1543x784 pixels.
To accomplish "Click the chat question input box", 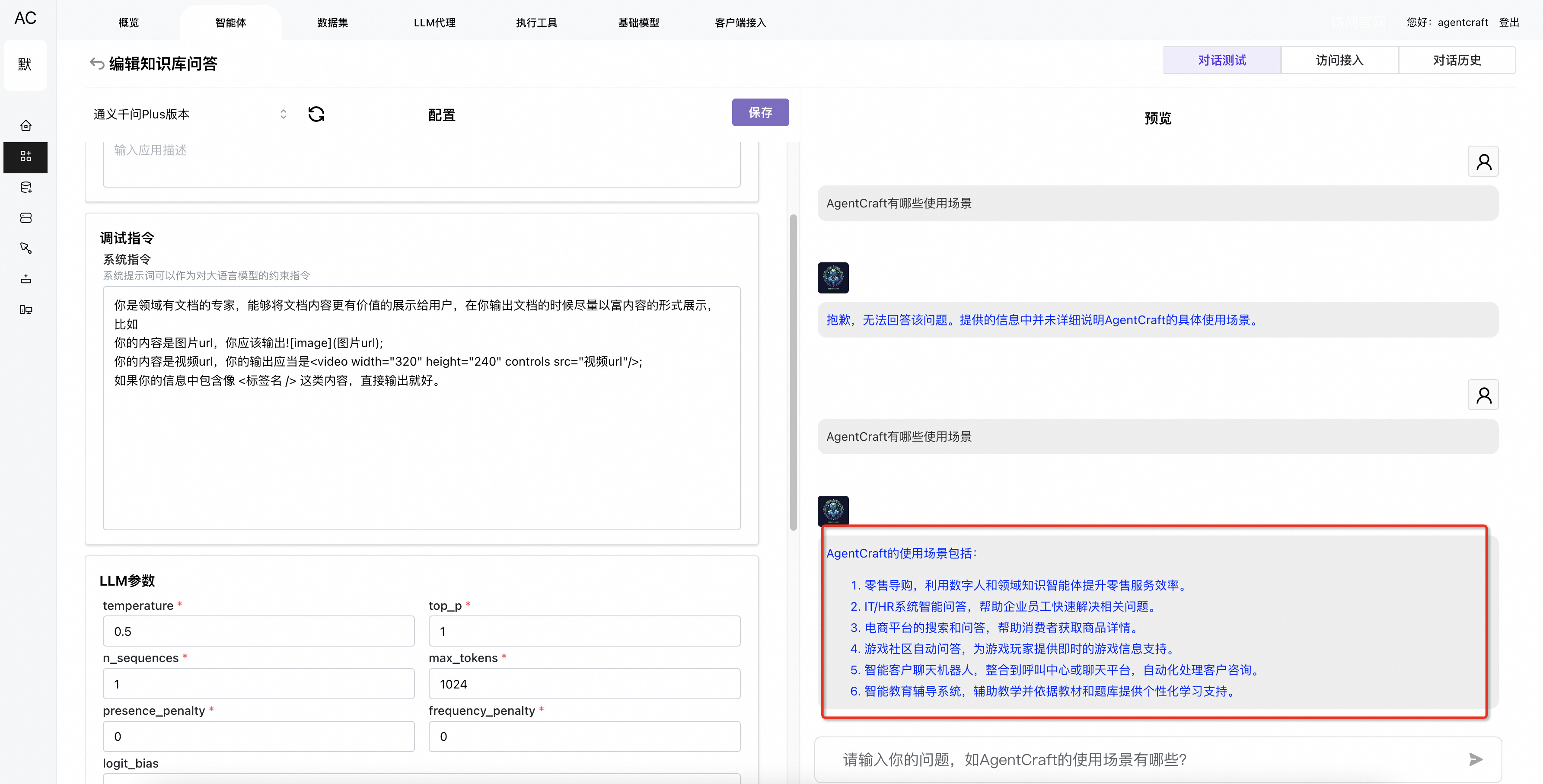I will pyautogui.click(x=1138, y=759).
